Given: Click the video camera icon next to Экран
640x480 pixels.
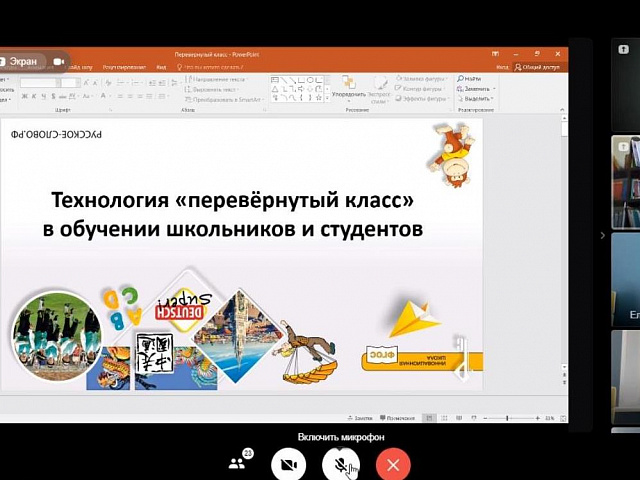Looking at the screenshot, I should [59, 62].
